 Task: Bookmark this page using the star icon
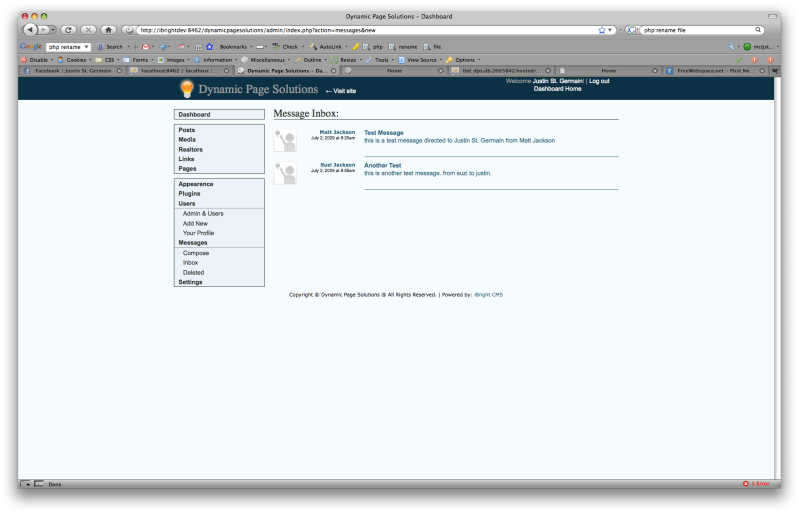[601, 30]
